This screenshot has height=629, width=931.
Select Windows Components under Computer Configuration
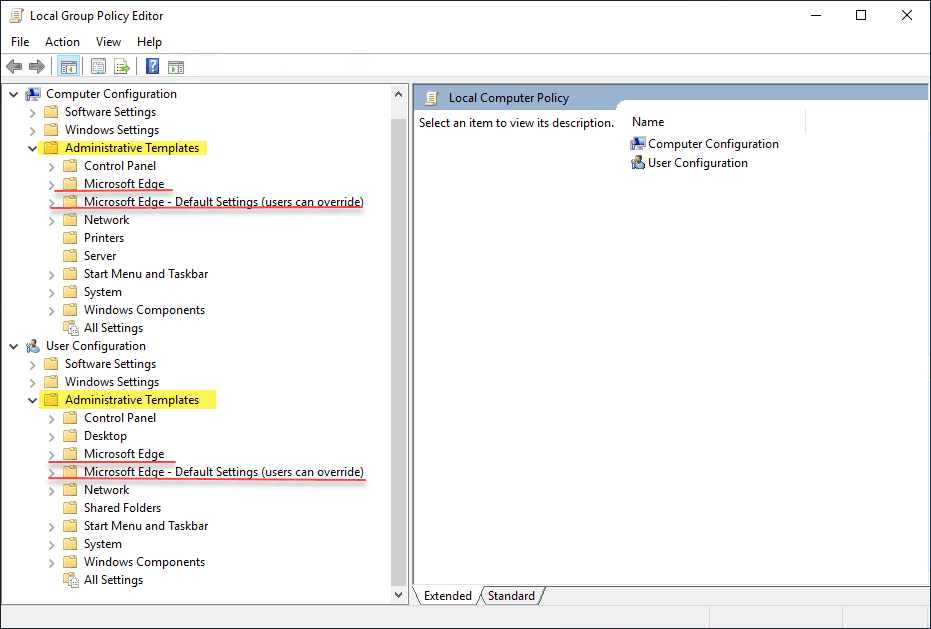(x=144, y=309)
